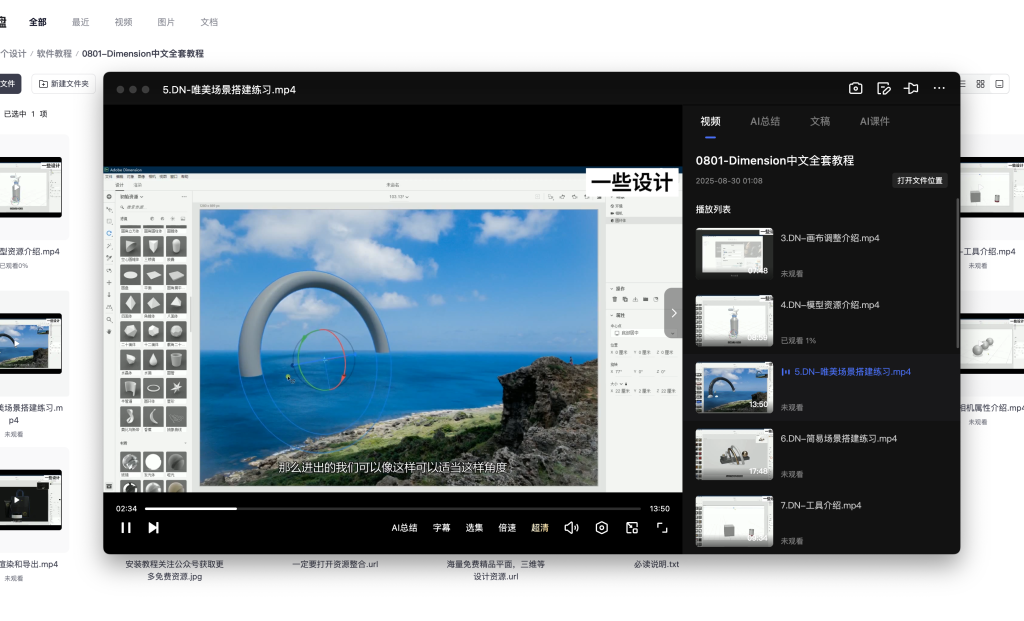Open the 视频 filter tab in the drive top bar
This screenshot has width=1024, height=621.
click(x=123, y=22)
